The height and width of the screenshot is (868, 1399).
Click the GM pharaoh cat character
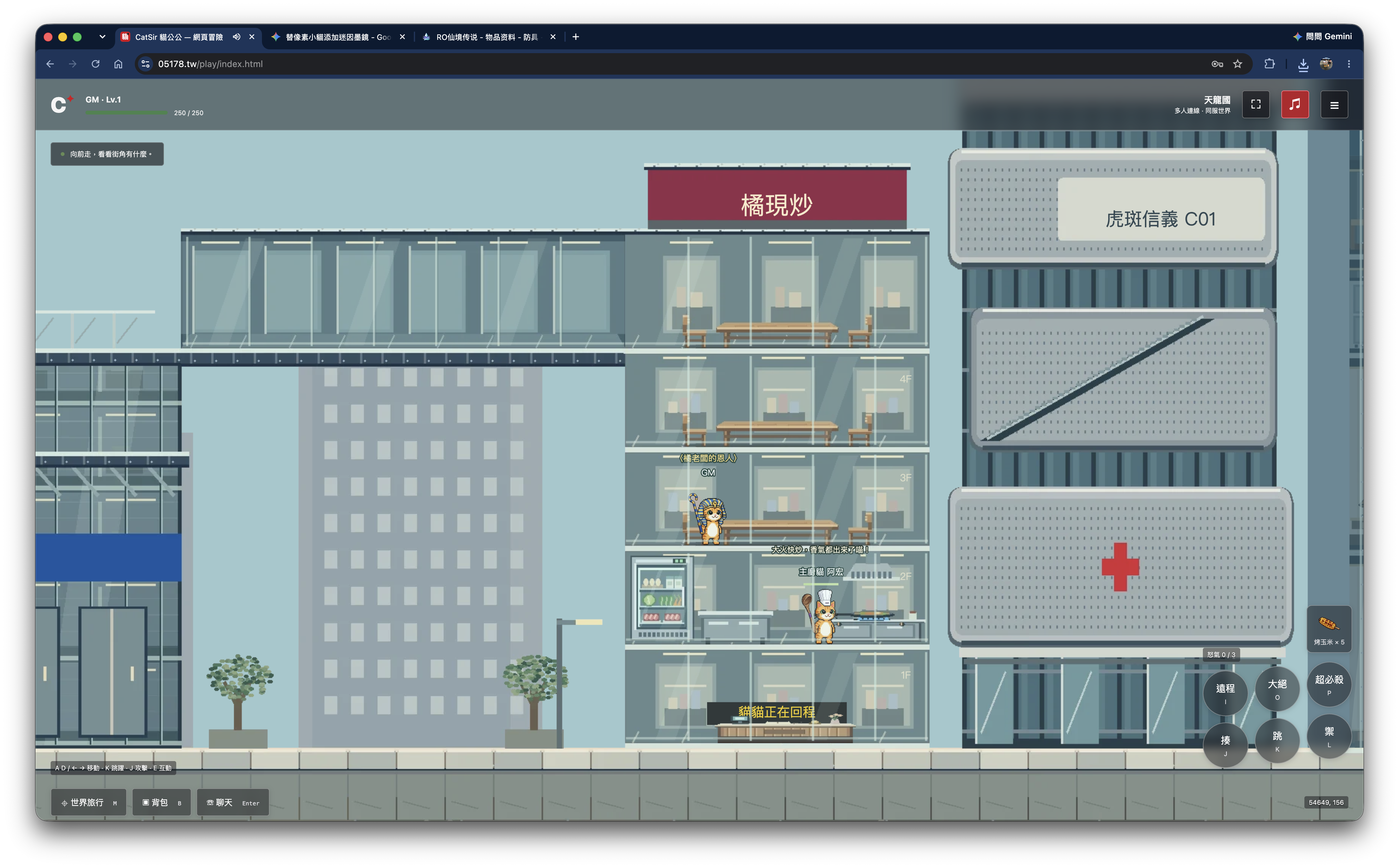pyautogui.click(x=710, y=519)
